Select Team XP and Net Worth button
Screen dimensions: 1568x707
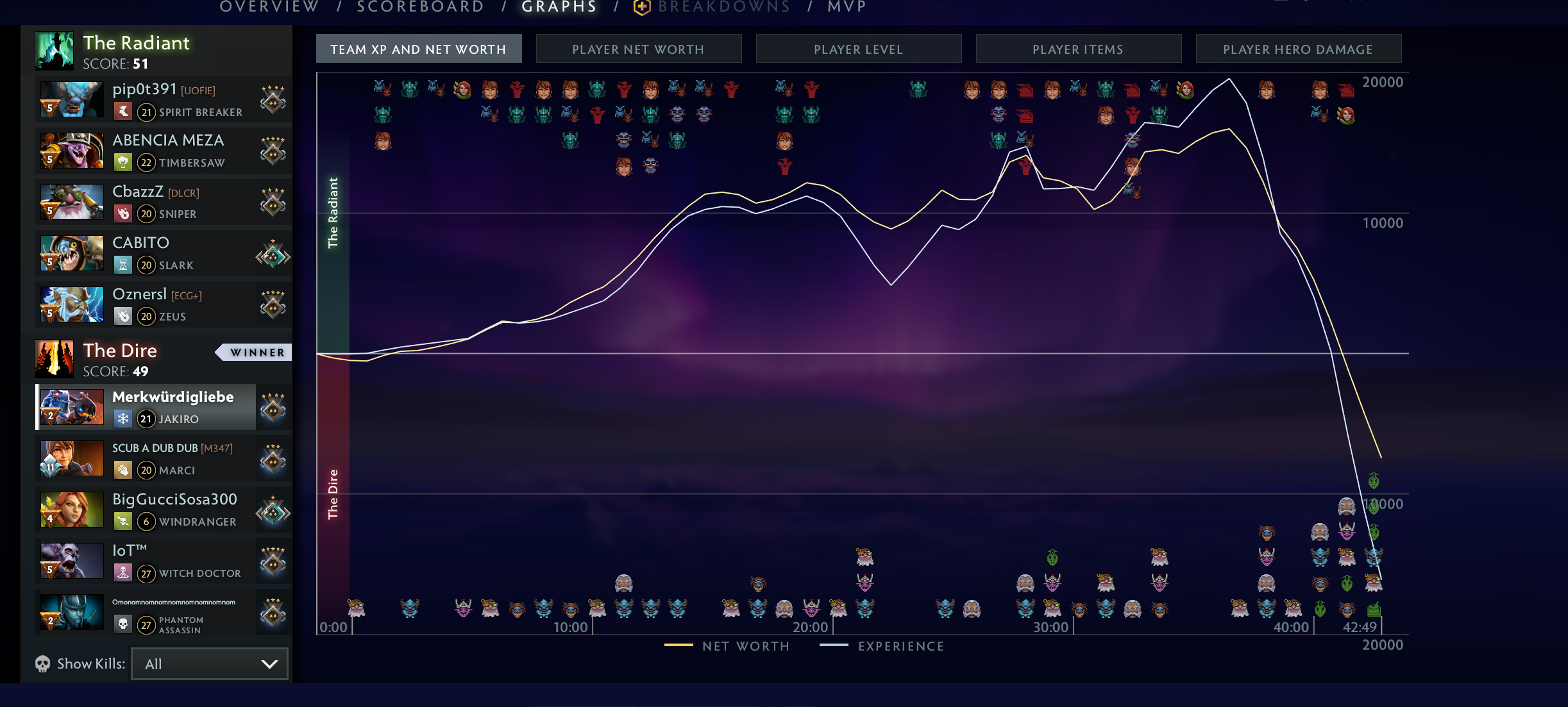coord(418,49)
